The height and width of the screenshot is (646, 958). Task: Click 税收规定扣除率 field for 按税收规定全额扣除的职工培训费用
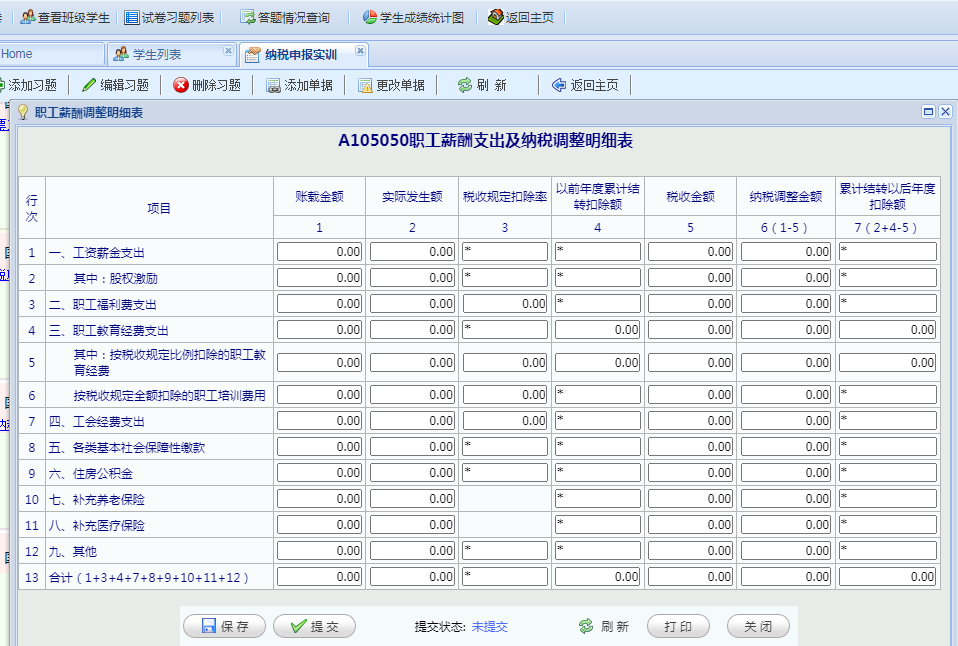point(505,395)
